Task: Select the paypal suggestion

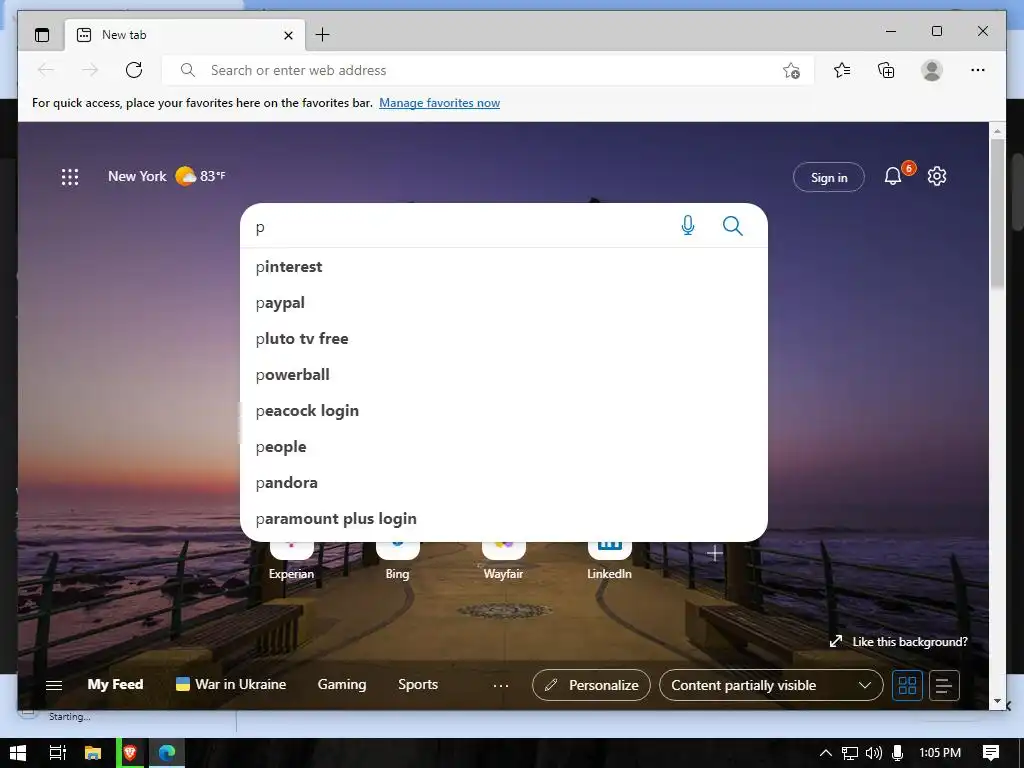Action: coord(504,302)
